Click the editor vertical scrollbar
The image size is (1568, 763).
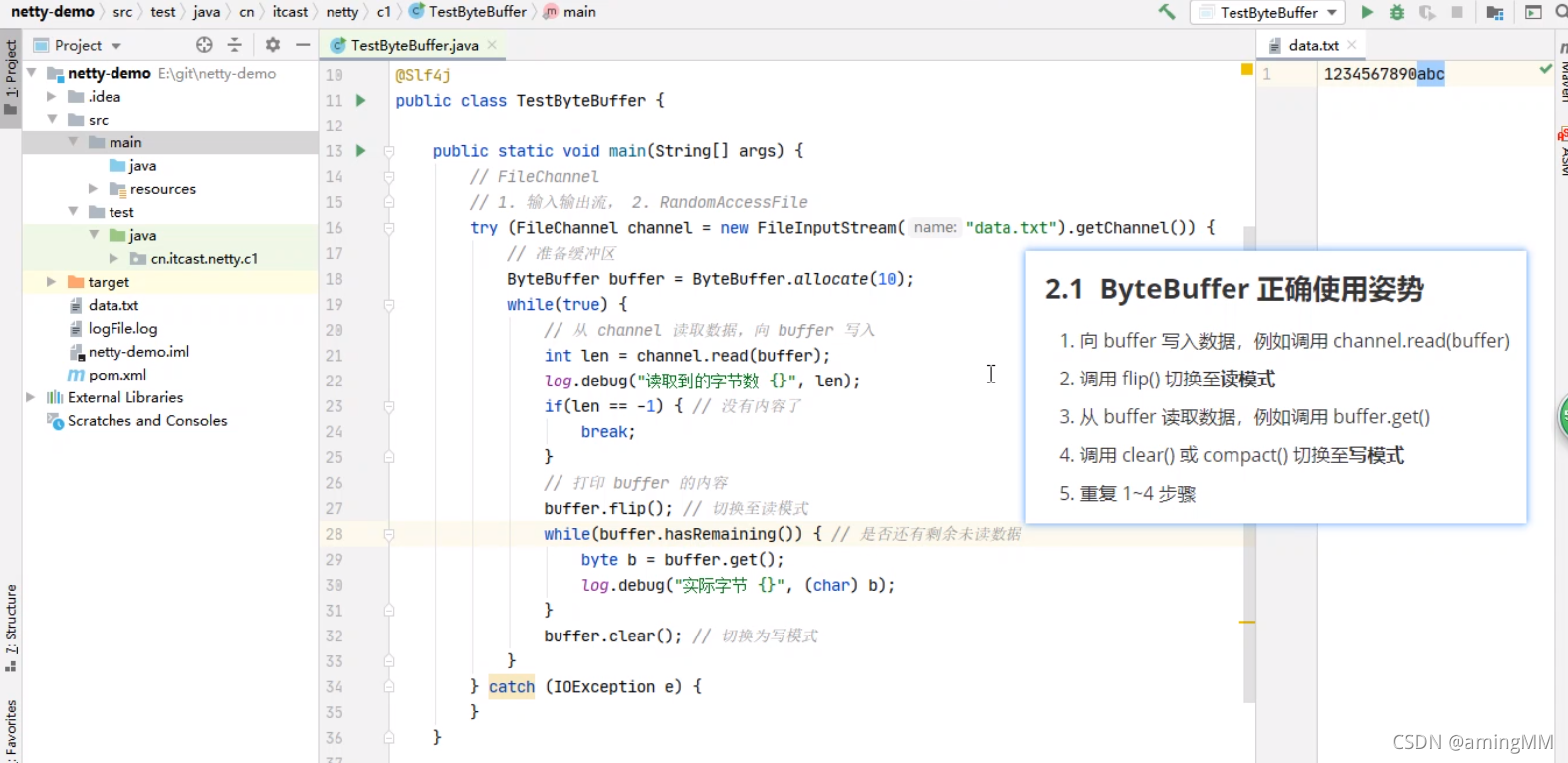(x=1249, y=465)
